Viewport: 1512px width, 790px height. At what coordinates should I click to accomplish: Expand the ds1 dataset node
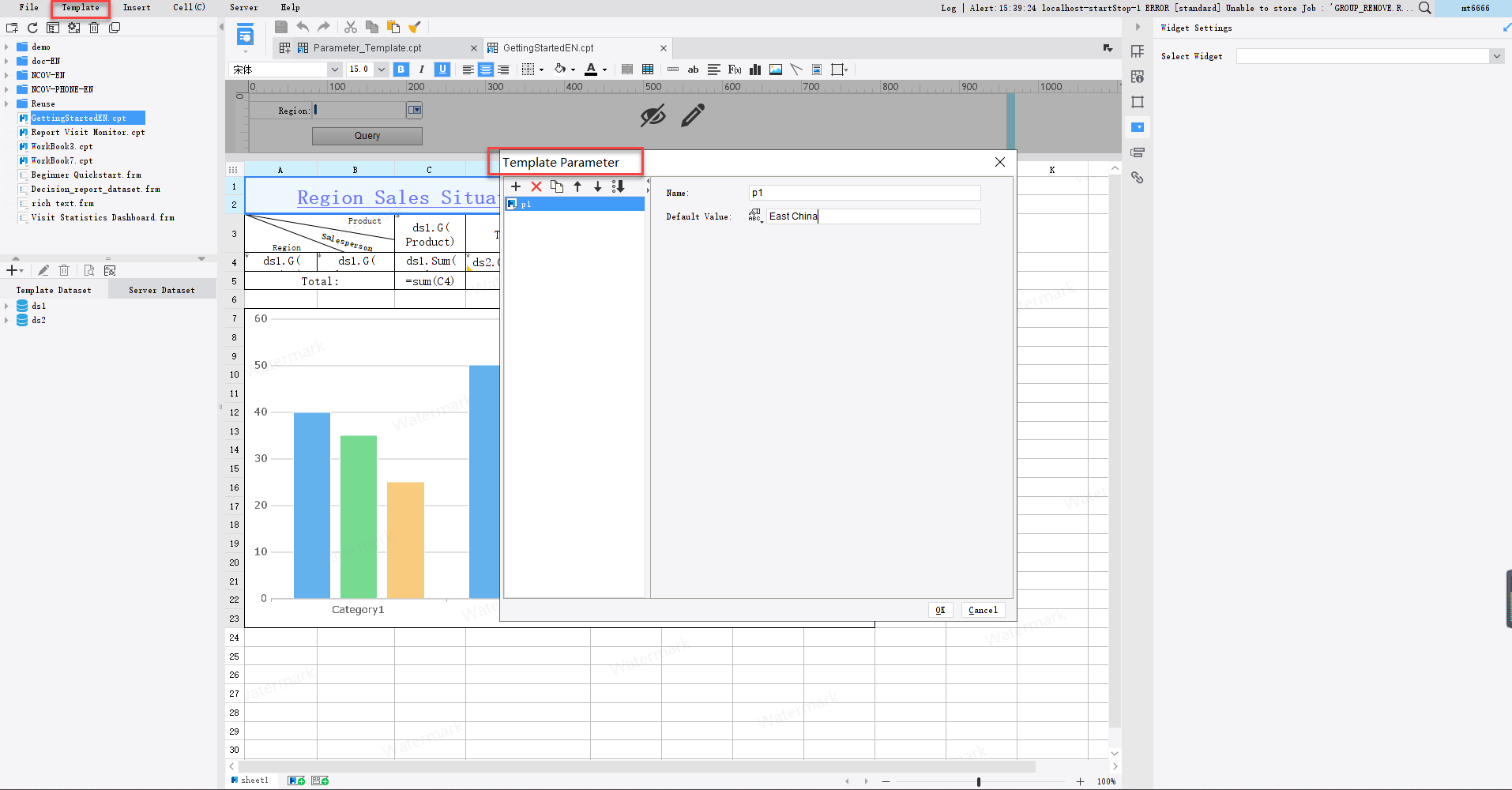8,306
